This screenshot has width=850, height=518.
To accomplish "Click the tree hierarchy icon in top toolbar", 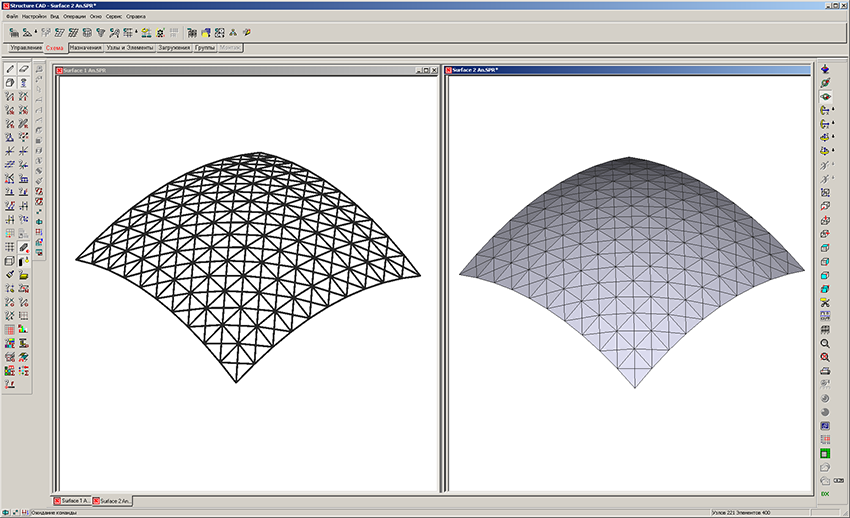I will [x=232, y=32].
